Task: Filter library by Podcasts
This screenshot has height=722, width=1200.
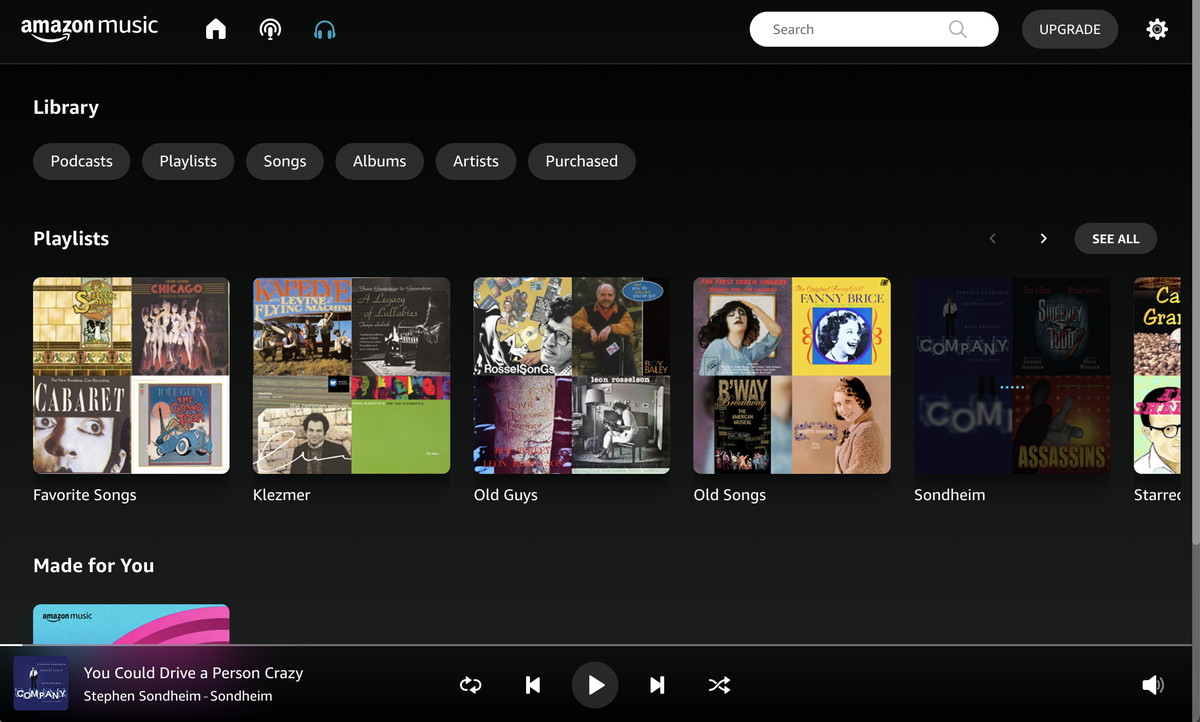Action: [x=82, y=161]
